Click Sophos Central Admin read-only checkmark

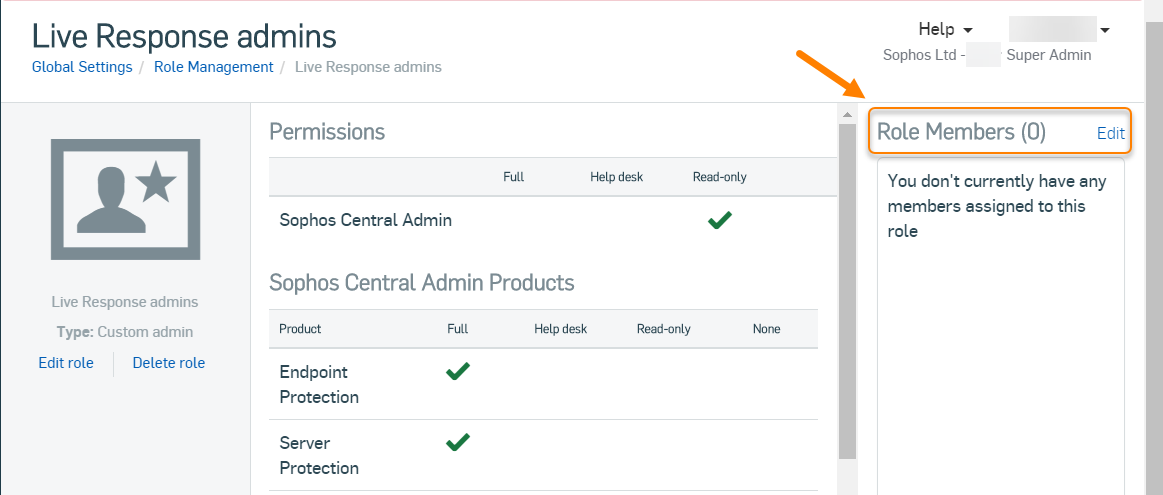[719, 221]
